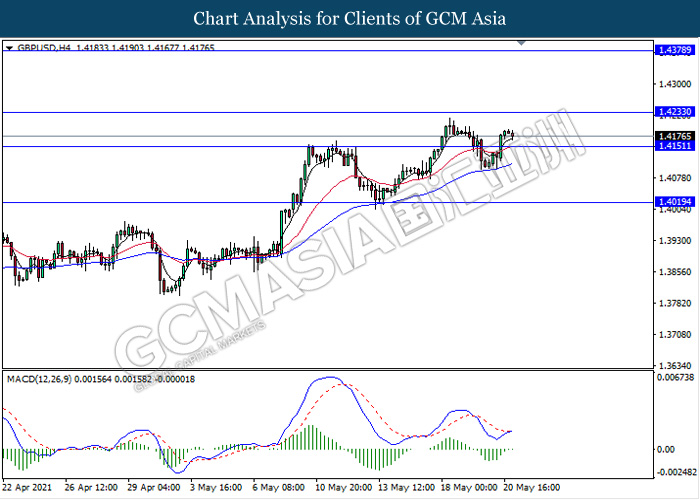Viewport: 700px width, 500px height.
Task: Click the 3 May 16:00 time label
Action: click(216, 488)
